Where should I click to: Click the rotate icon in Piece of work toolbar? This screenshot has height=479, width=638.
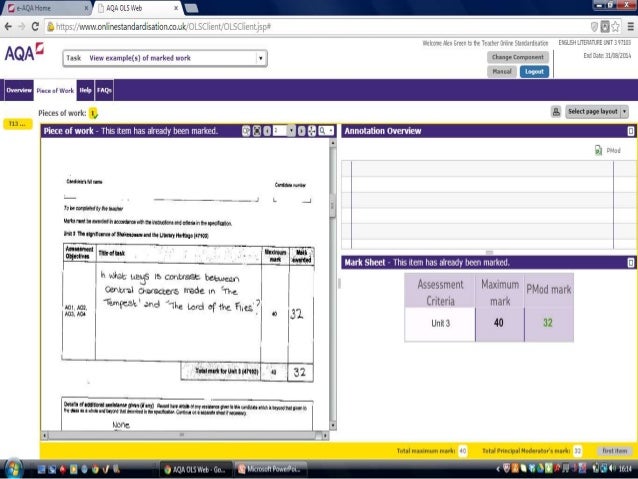246,131
